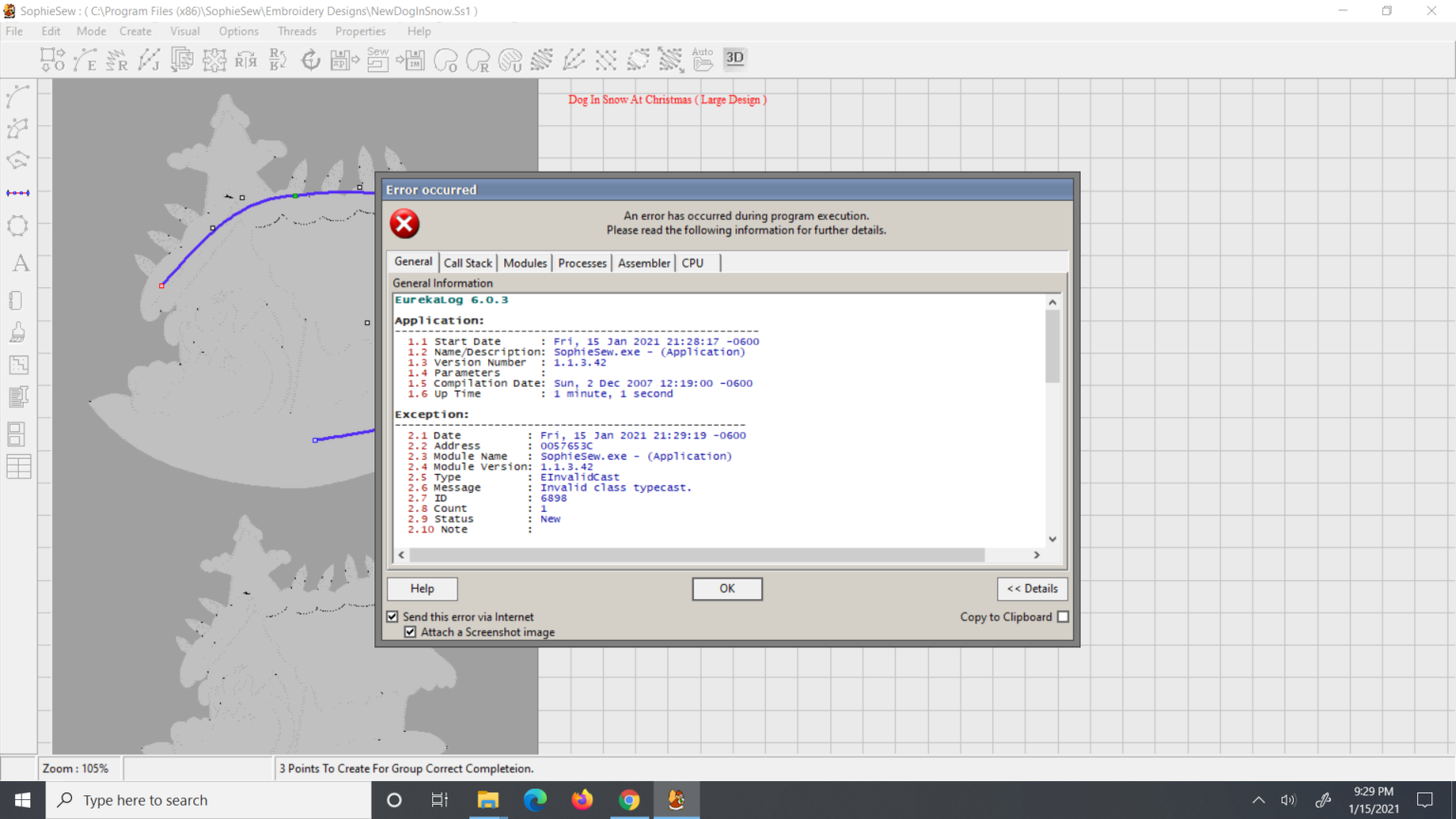Collapse the error dialog with Details button
1456x819 pixels.
pos(1032,589)
